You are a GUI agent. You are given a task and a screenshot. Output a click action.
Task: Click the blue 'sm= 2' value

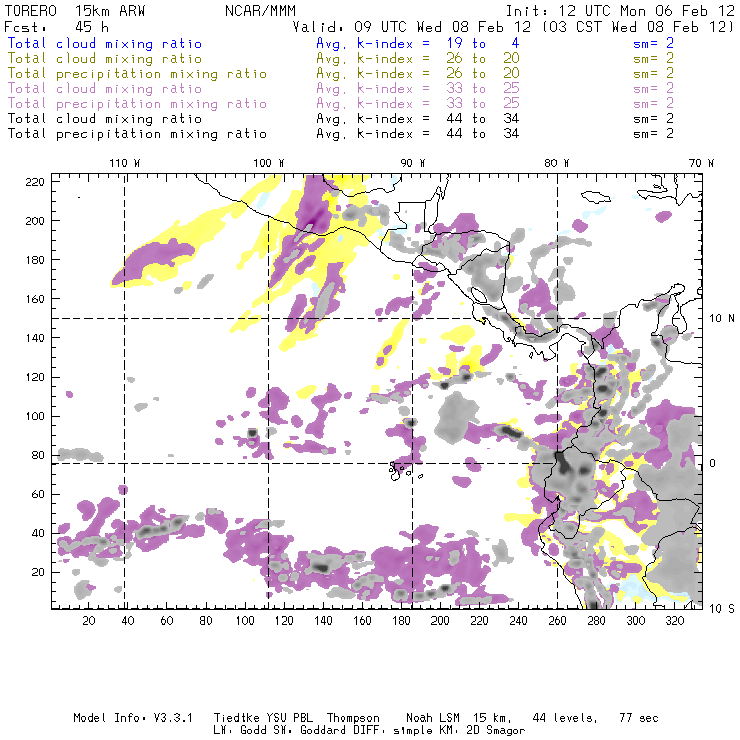pos(653,43)
